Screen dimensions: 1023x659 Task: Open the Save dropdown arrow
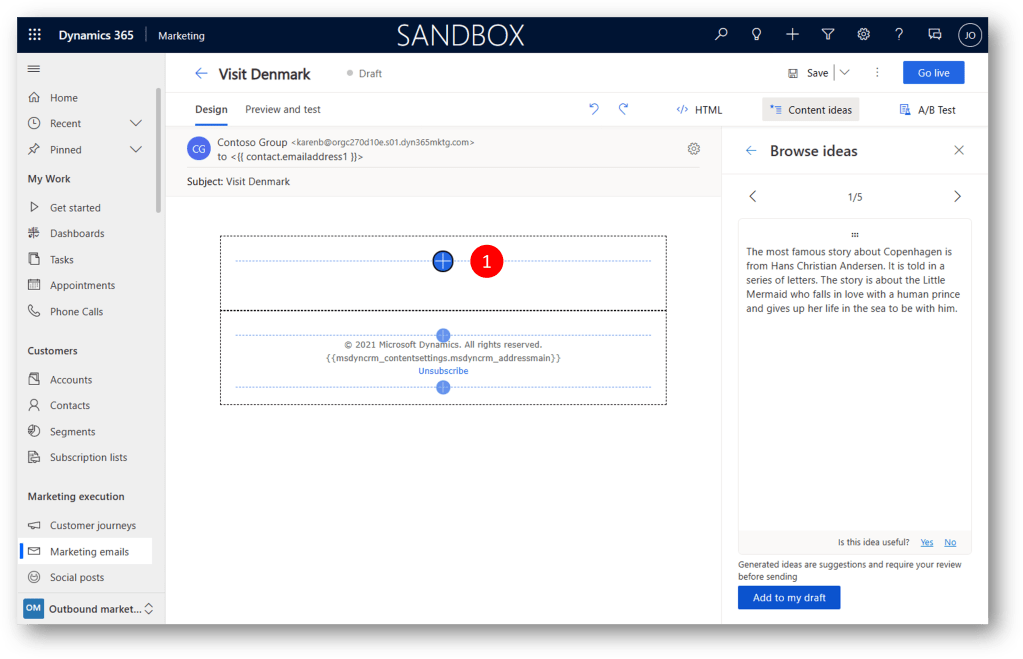(x=845, y=73)
